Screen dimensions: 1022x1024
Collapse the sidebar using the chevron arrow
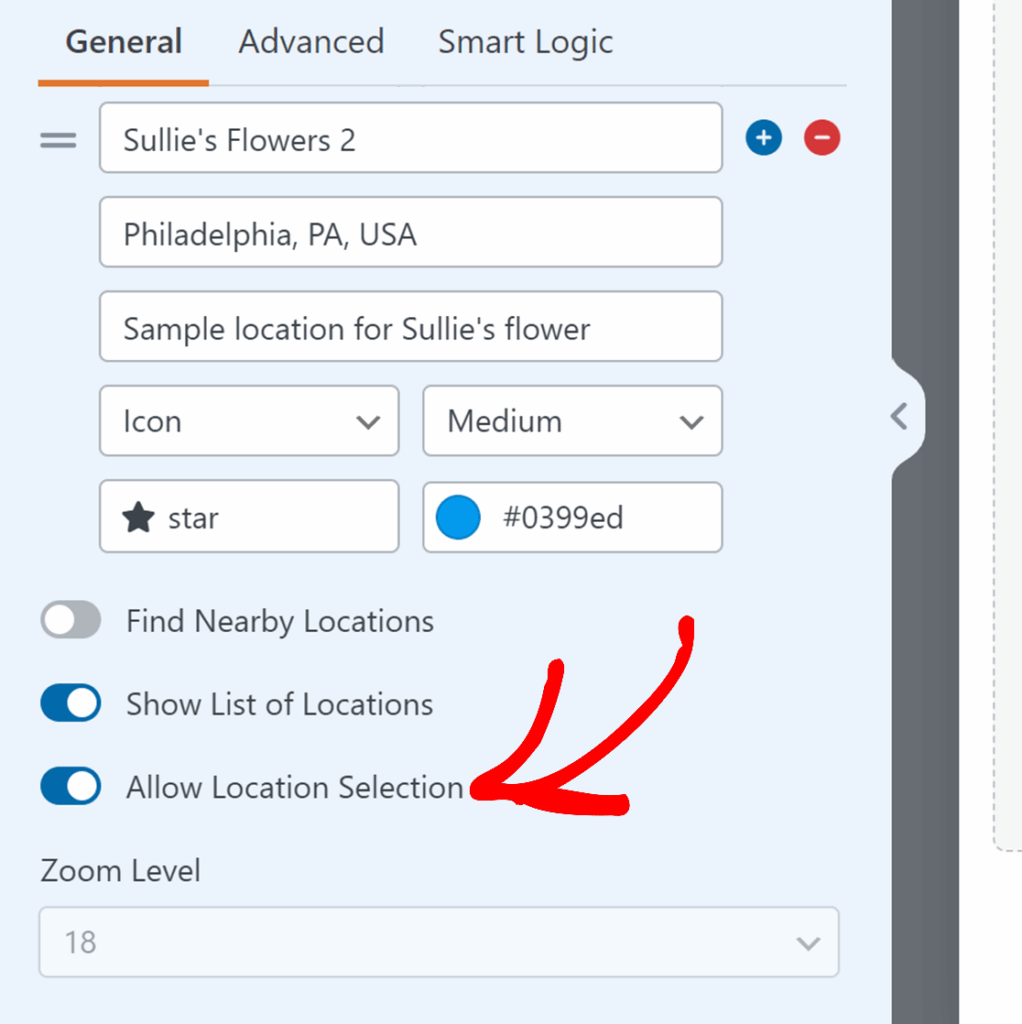click(900, 416)
